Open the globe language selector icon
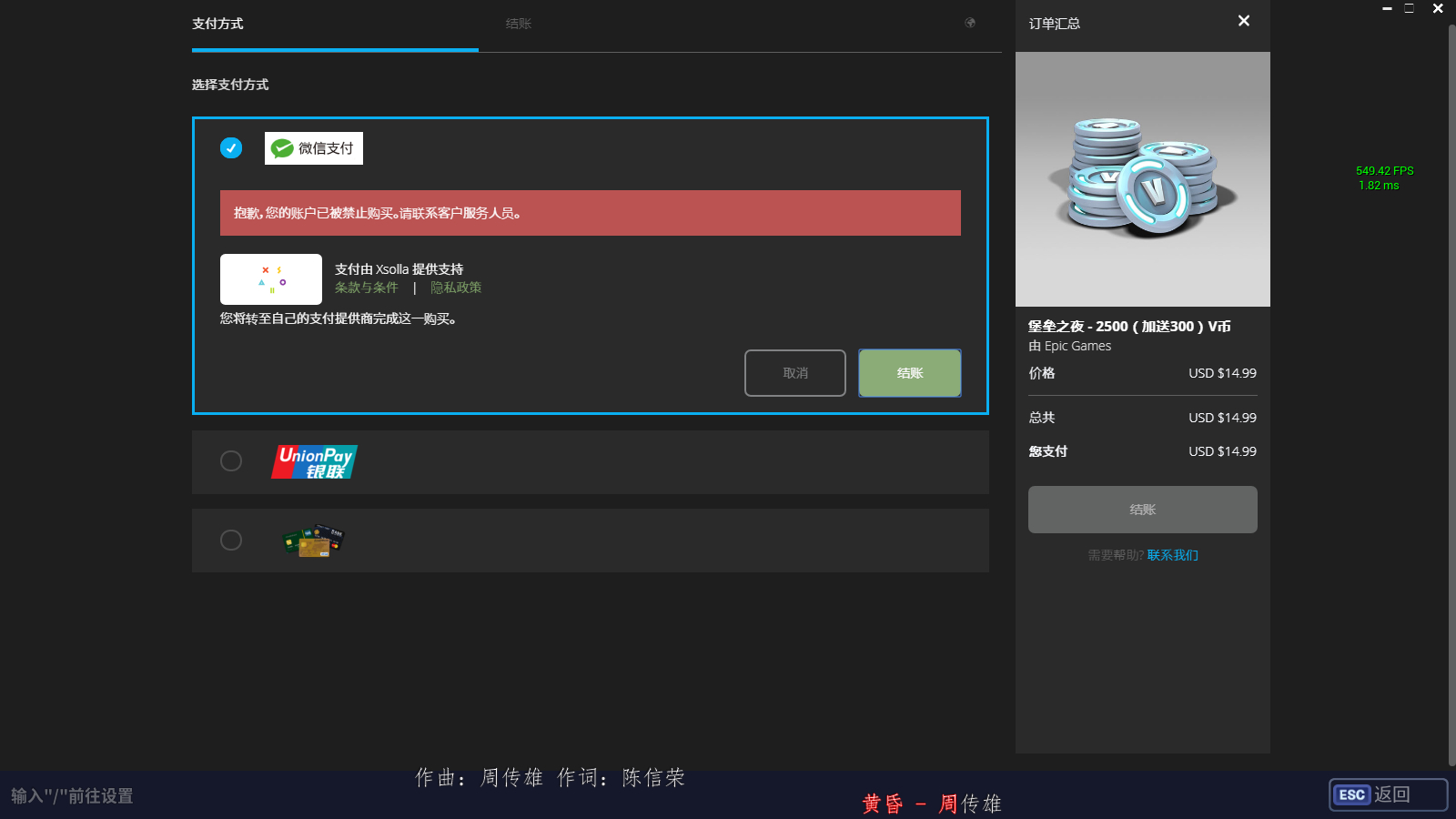This screenshot has height=819, width=1456. click(x=970, y=23)
